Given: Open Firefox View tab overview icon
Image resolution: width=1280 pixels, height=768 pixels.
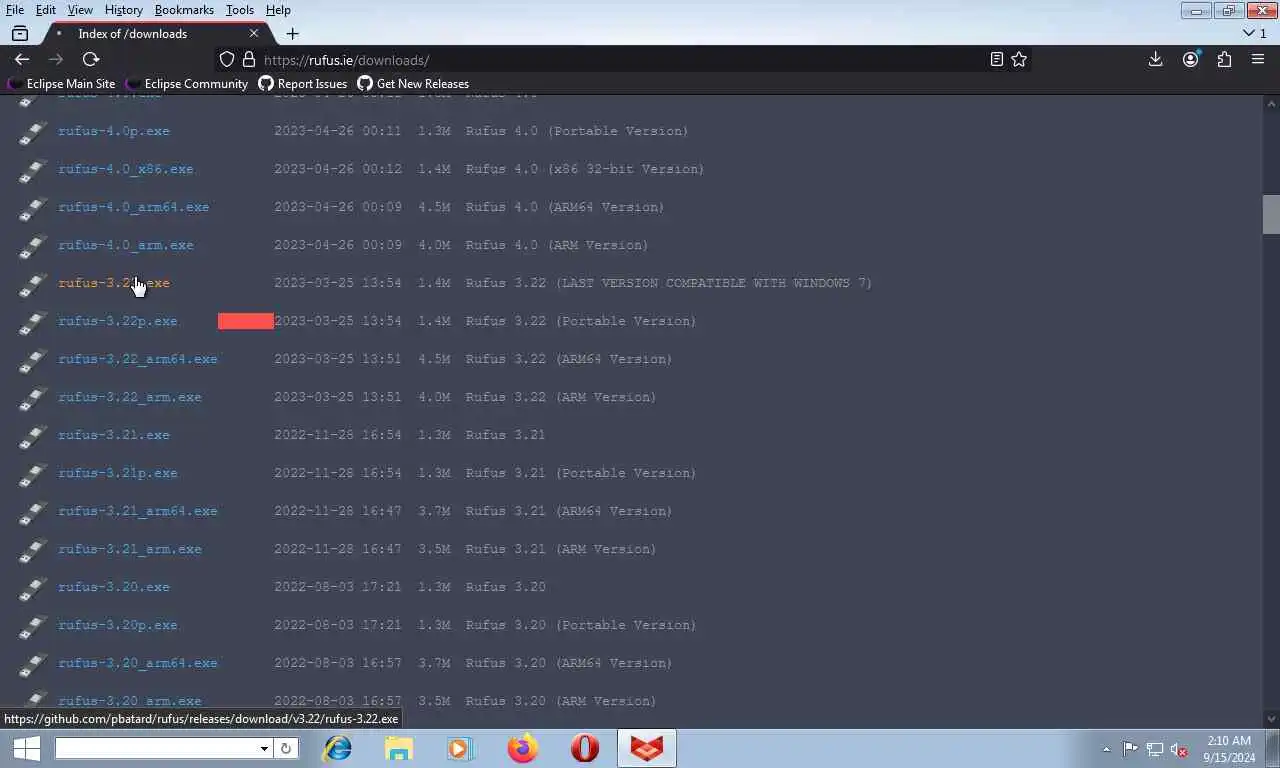Looking at the screenshot, I should 20,33.
